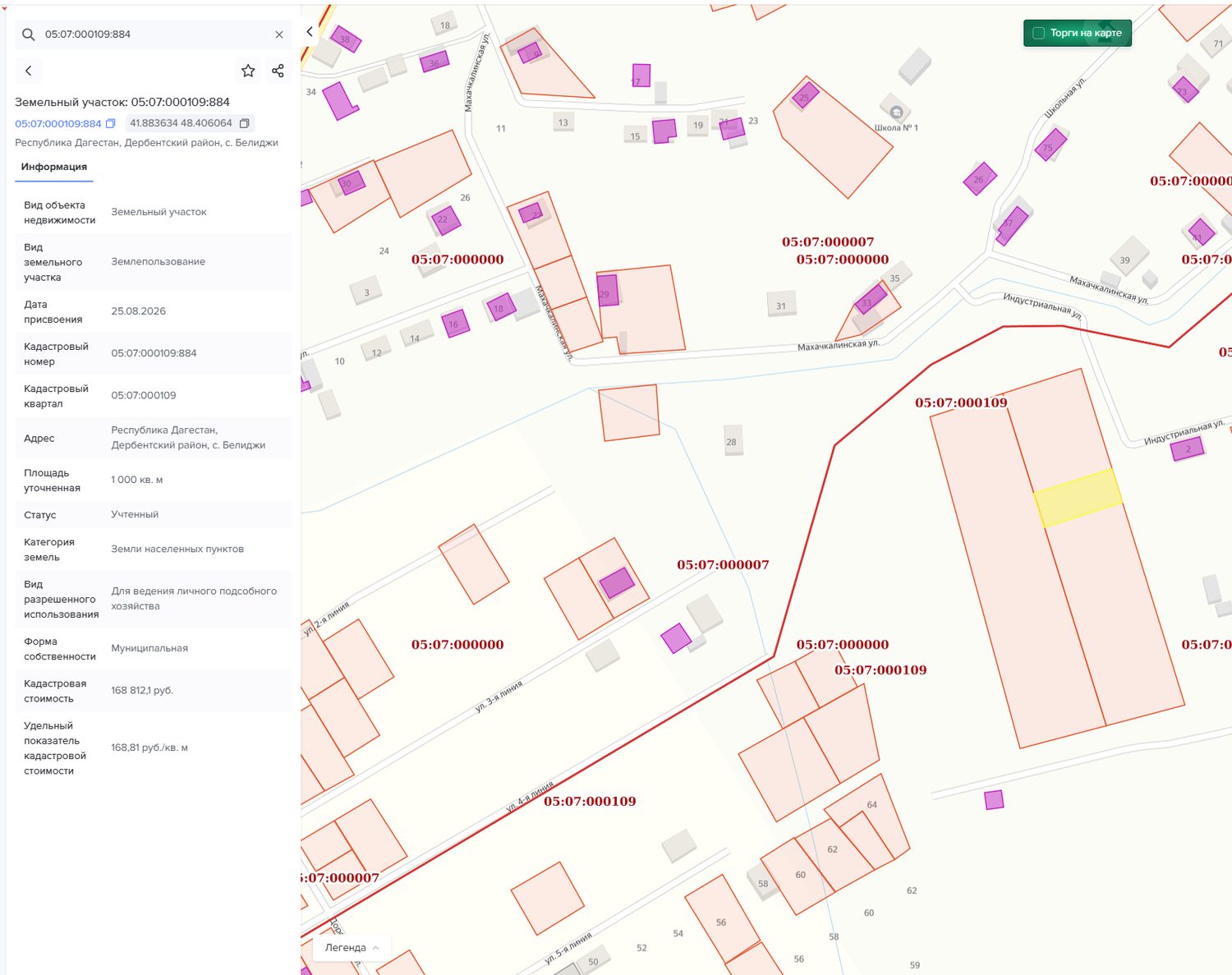Go back using the left arrow icon
Image resolution: width=1232 pixels, height=975 pixels.
[29, 71]
